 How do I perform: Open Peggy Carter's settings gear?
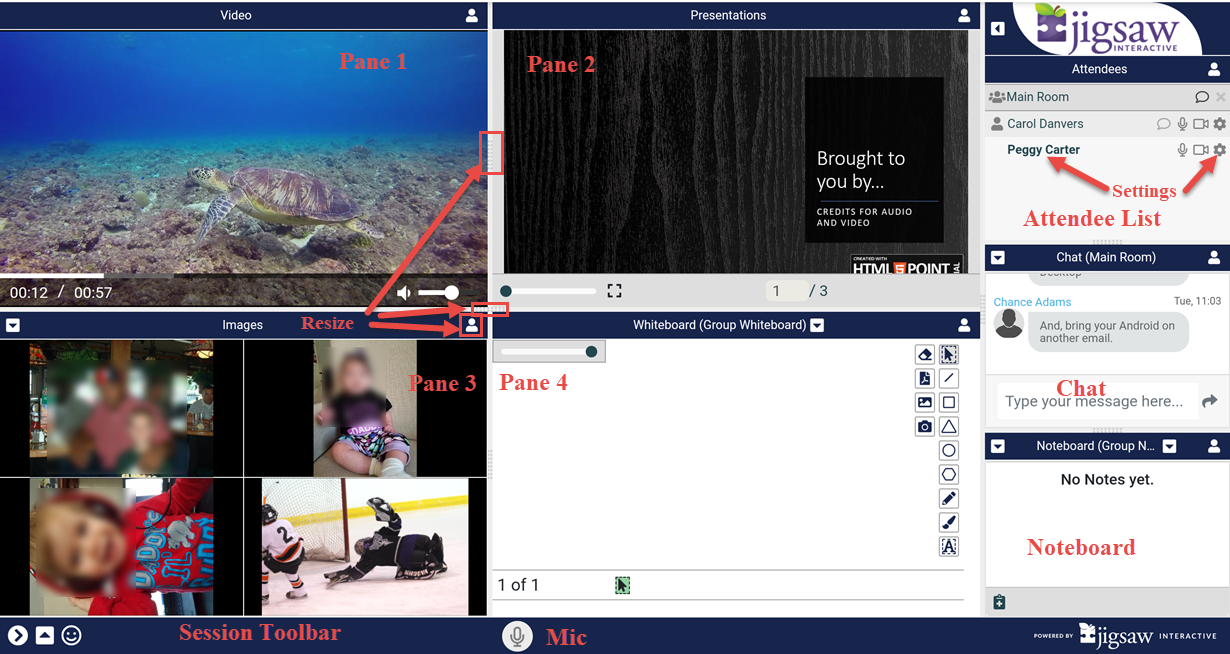pyautogui.click(x=1219, y=150)
